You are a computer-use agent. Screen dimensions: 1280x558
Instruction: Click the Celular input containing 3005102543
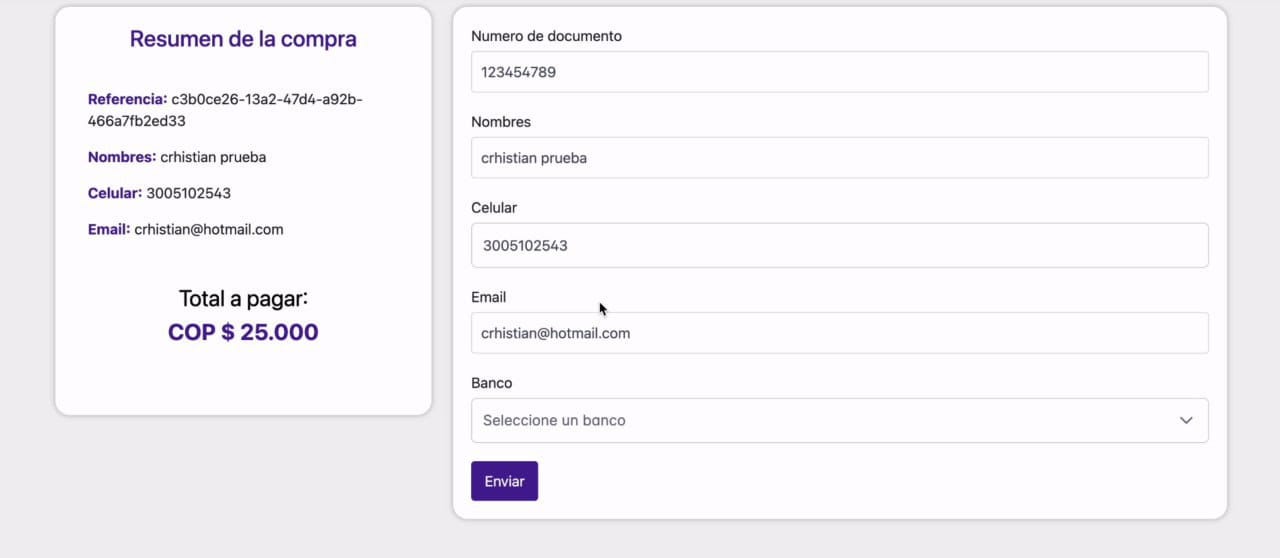point(839,245)
